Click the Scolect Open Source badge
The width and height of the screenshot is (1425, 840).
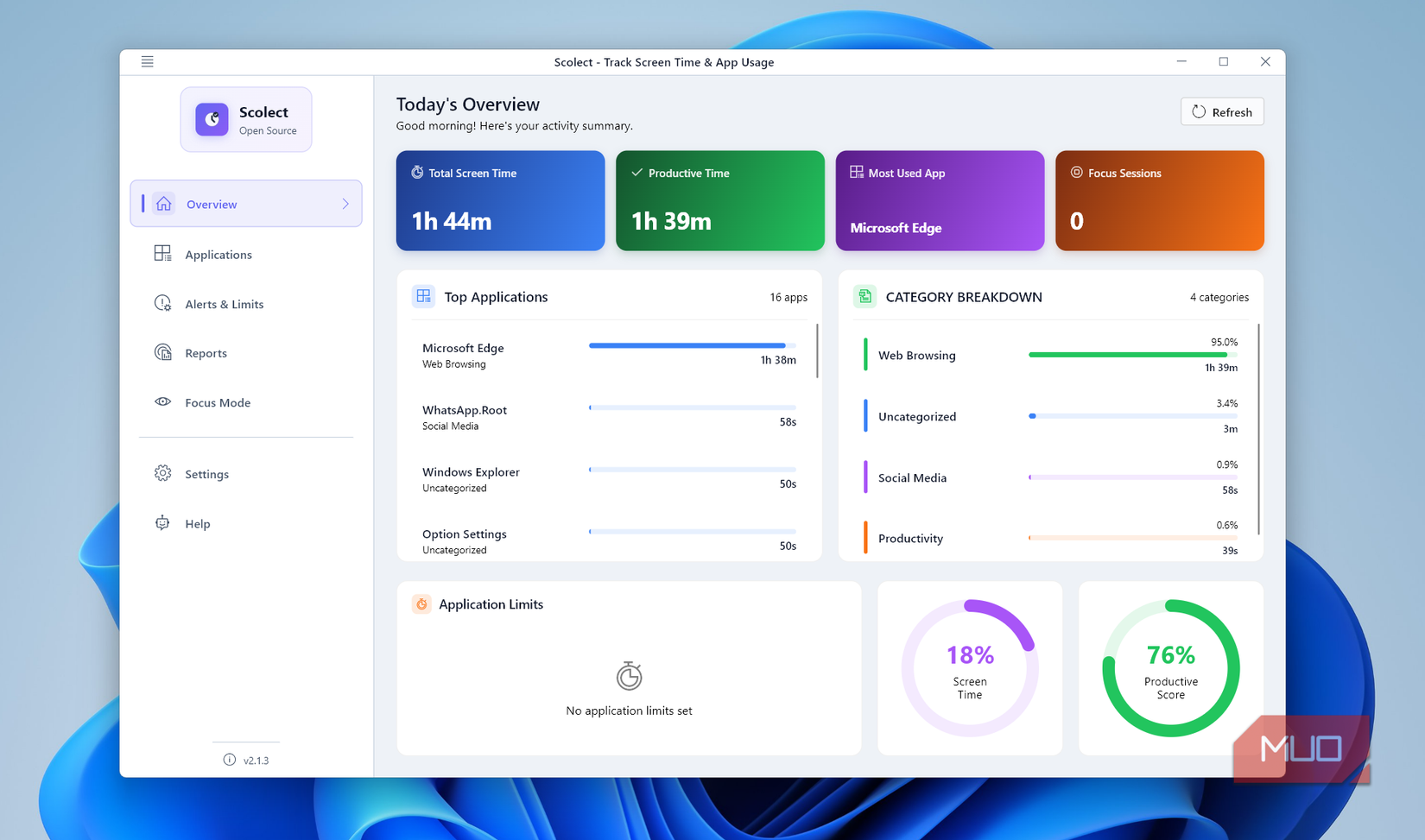point(246,119)
